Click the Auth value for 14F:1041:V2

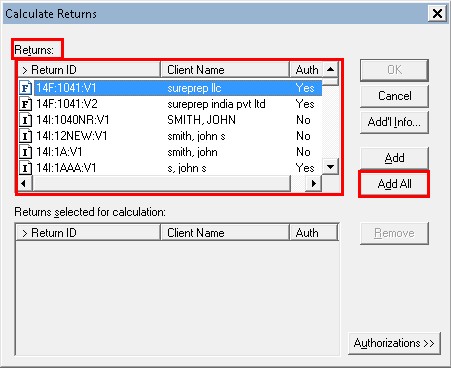[305, 104]
